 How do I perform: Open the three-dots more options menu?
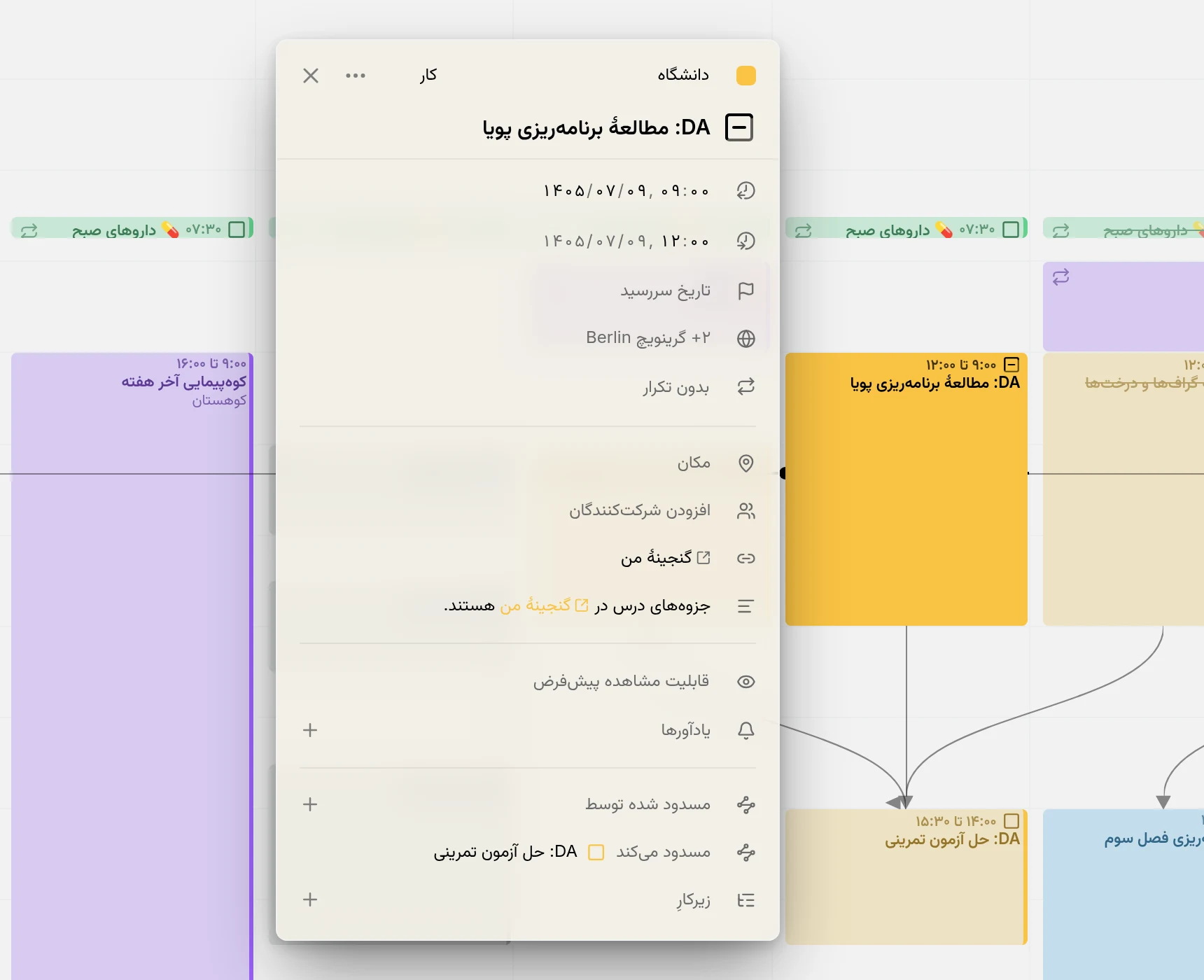click(356, 76)
